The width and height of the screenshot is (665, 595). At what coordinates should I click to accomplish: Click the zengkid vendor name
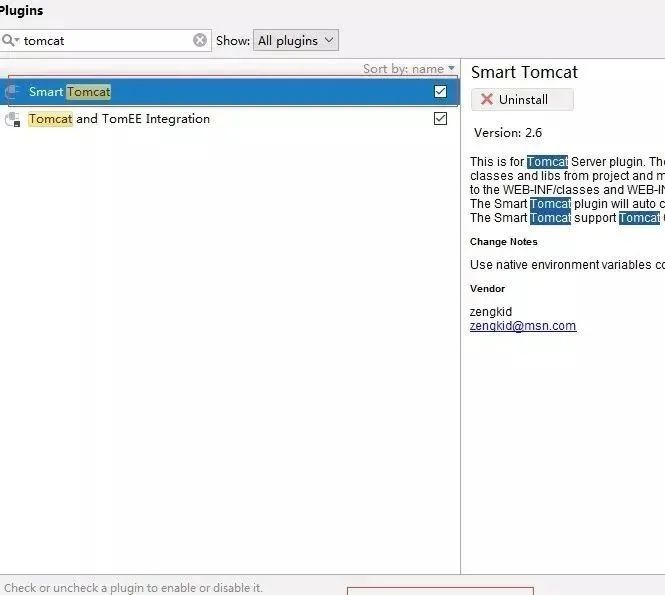491,312
